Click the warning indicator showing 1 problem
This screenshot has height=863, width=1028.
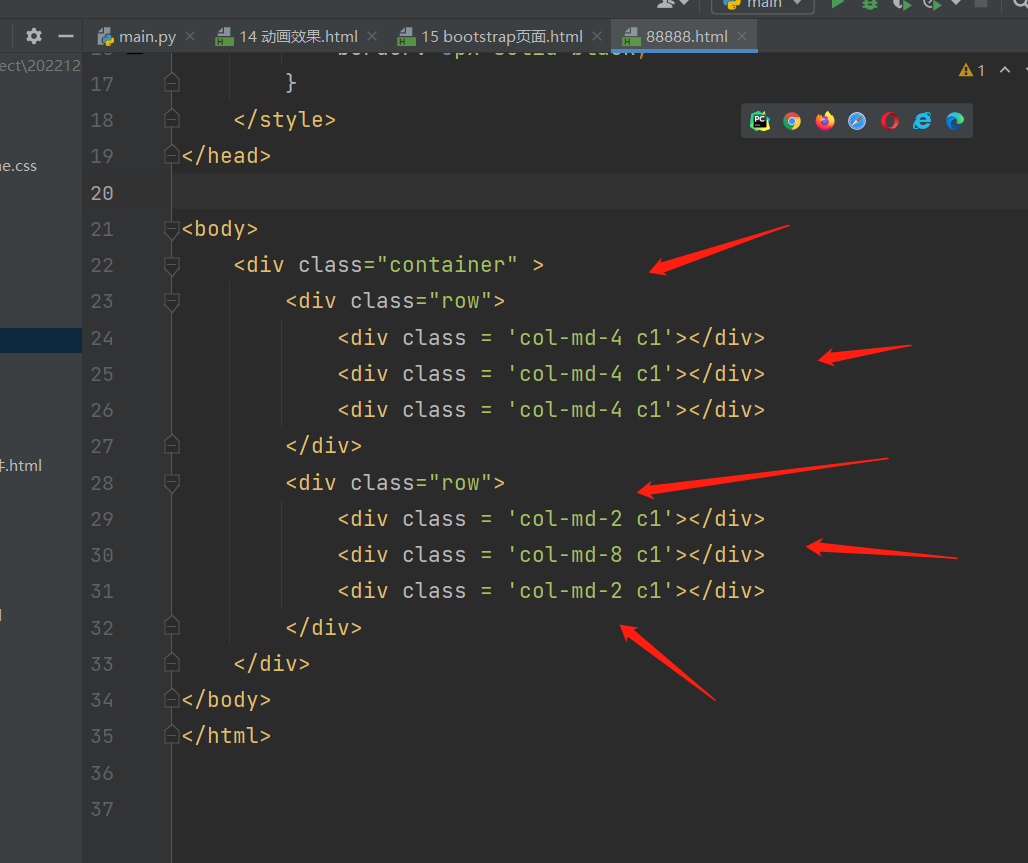(972, 70)
